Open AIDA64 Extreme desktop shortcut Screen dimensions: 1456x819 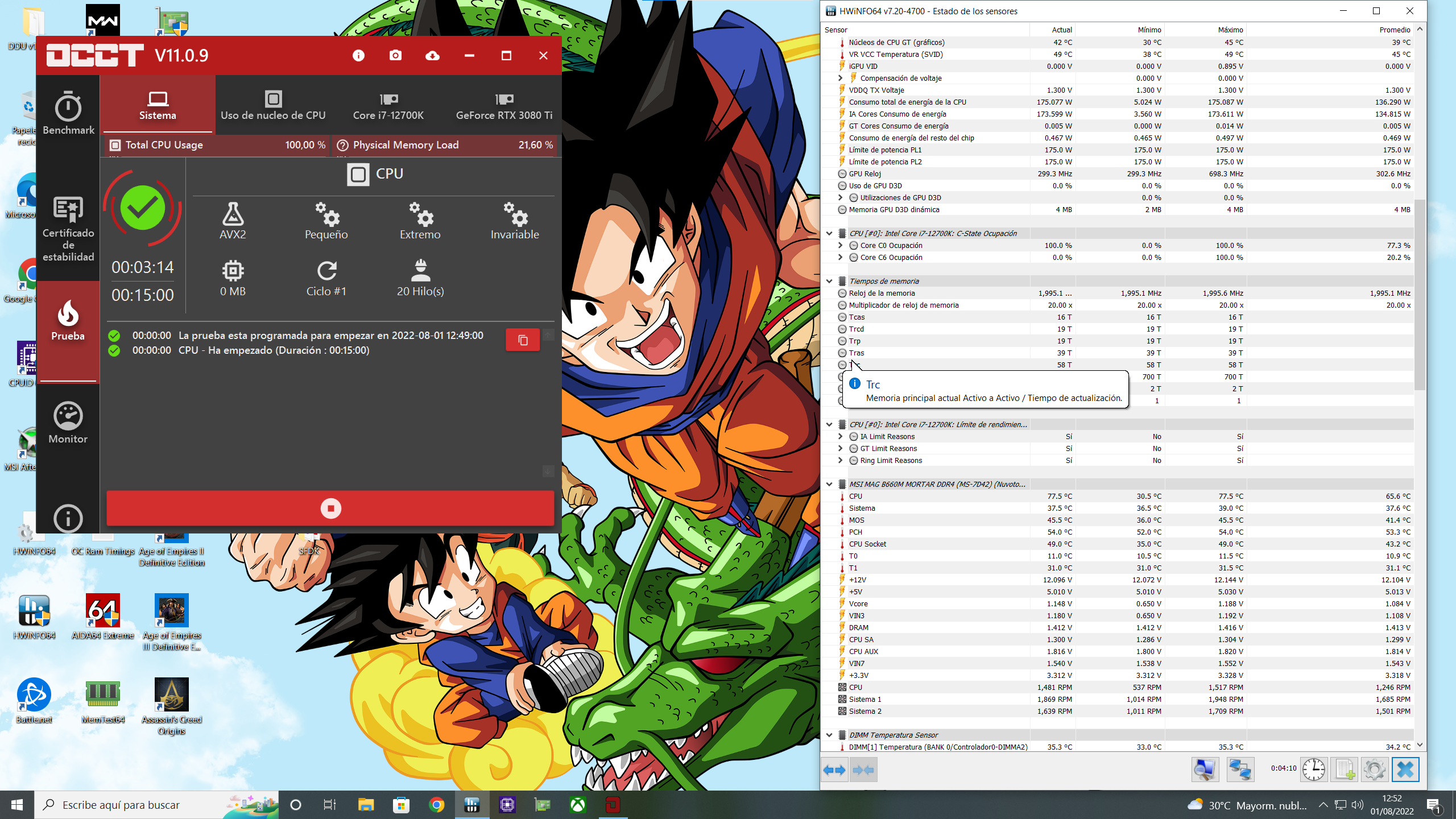point(102,617)
